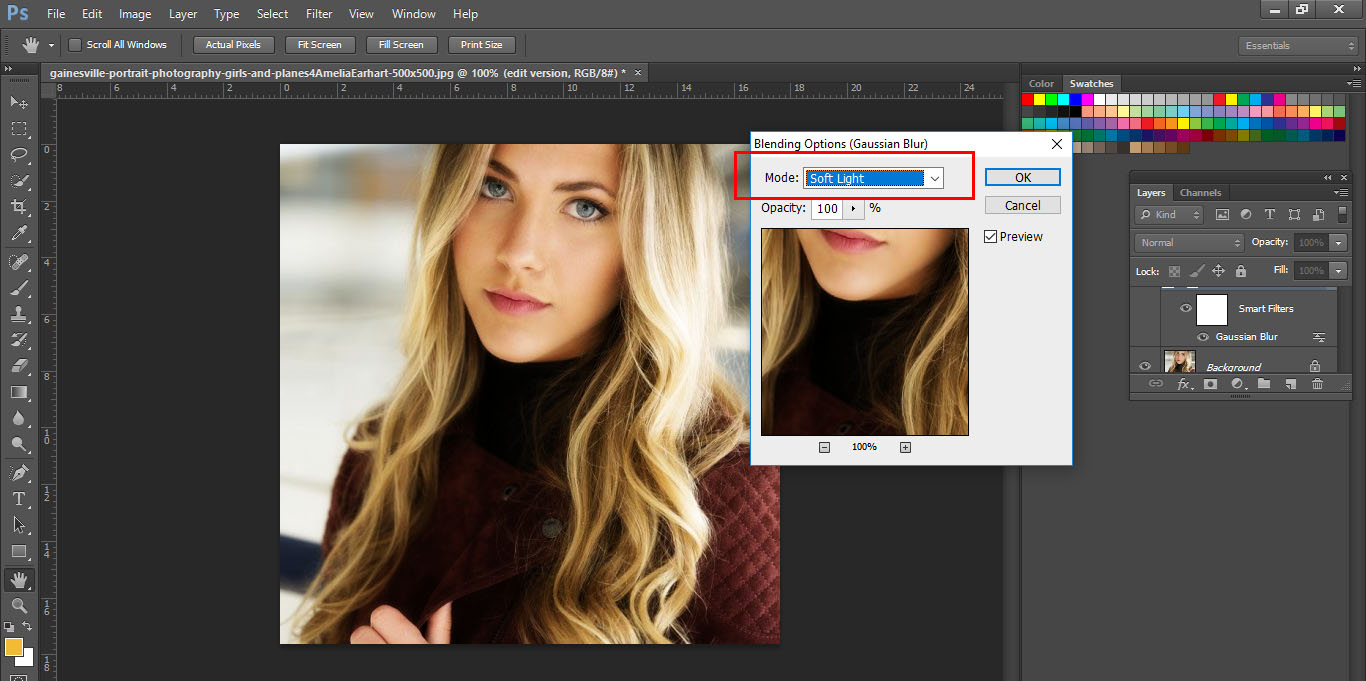Open the Opacity dropdown in Layers panel

click(1340, 242)
